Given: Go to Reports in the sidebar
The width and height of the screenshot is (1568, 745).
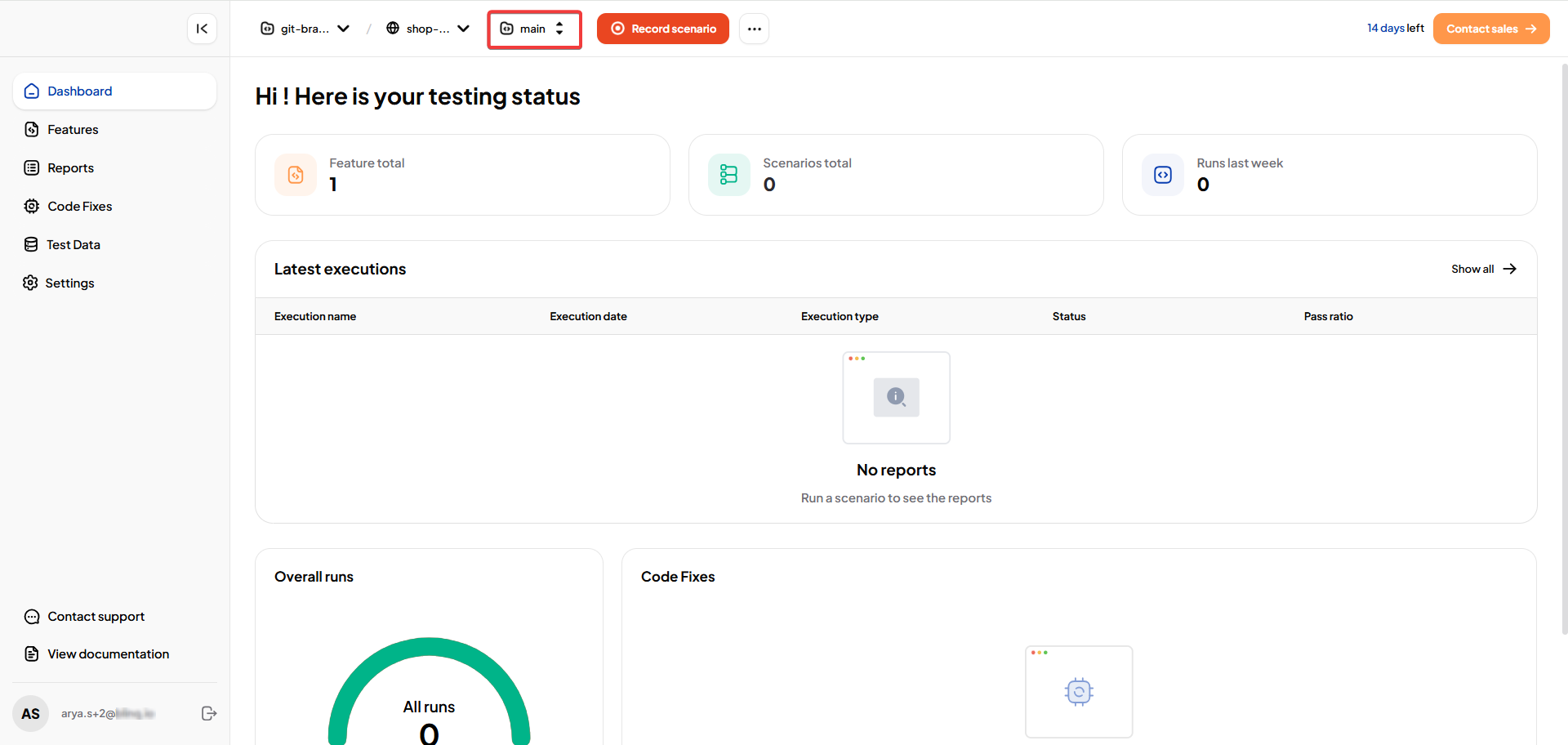Looking at the screenshot, I should (x=70, y=167).
